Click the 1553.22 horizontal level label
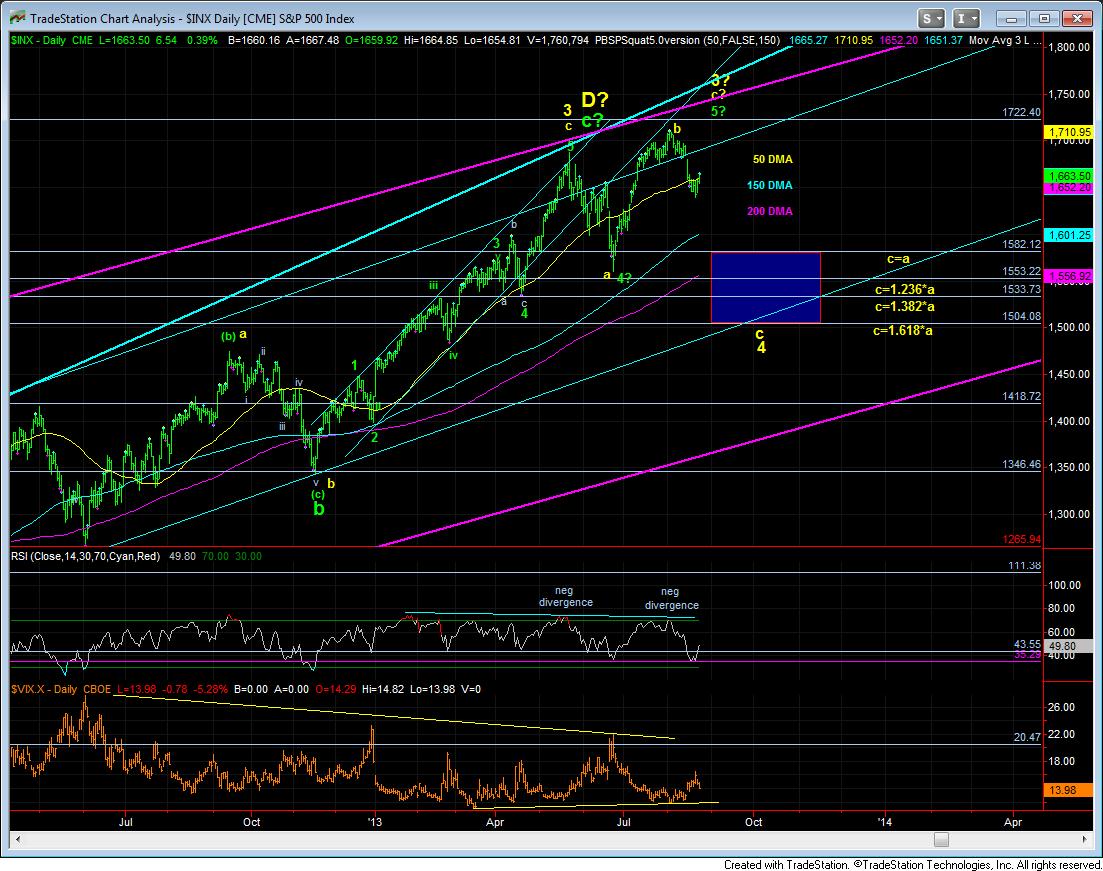The height and width of the screenshot is (871, 1103). (x=1021, y=271)
